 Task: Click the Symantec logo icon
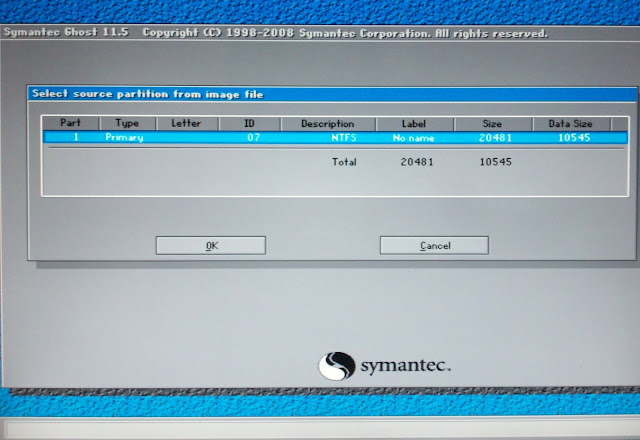pyautogui.click(x=337, y=366)
